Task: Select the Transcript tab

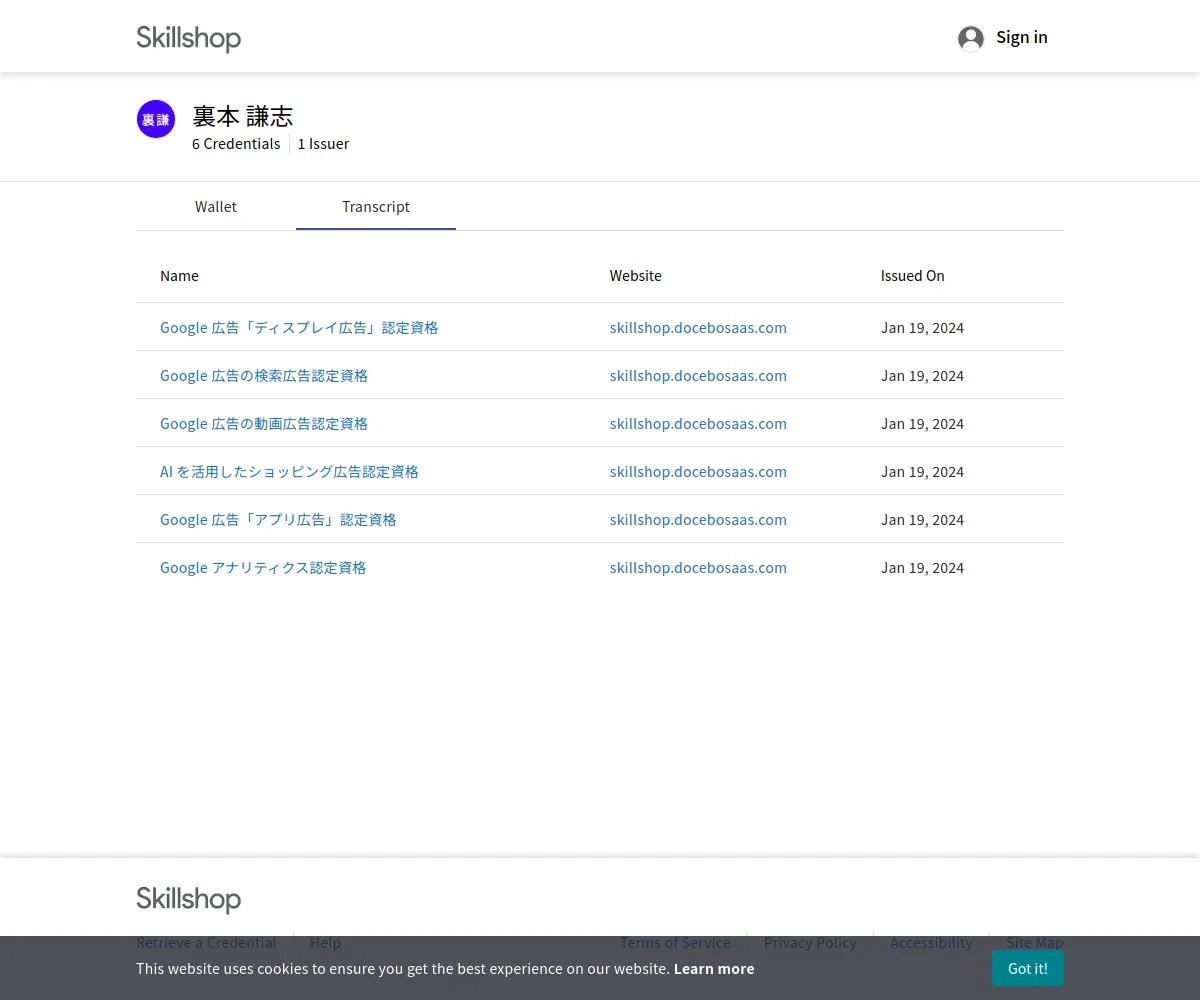Action: click(x=376, y=206)
